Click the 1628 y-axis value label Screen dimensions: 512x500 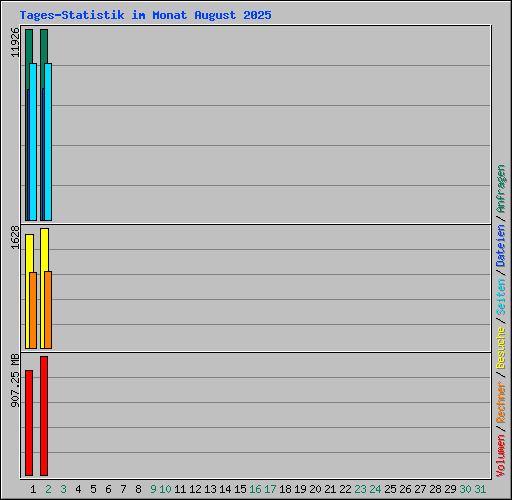(x=15, y=237)
